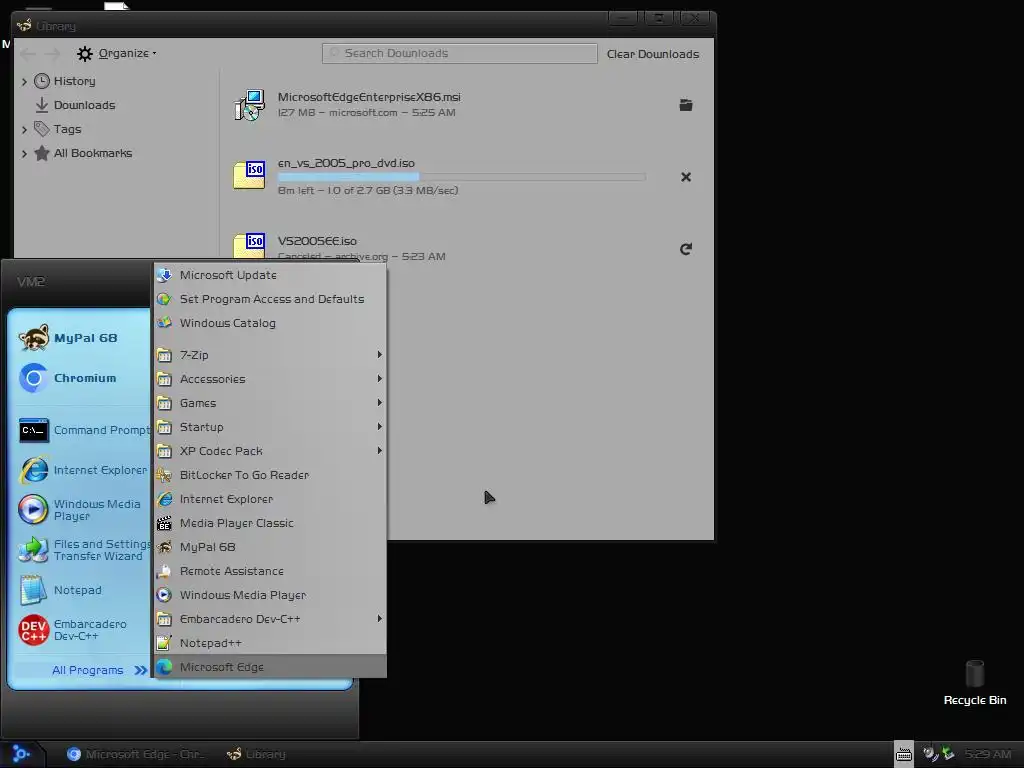Retry the VS2005EE.iso download
The height and width of the screenshot is (768, 1024).
pyautogui.click(x=686, y=249)
